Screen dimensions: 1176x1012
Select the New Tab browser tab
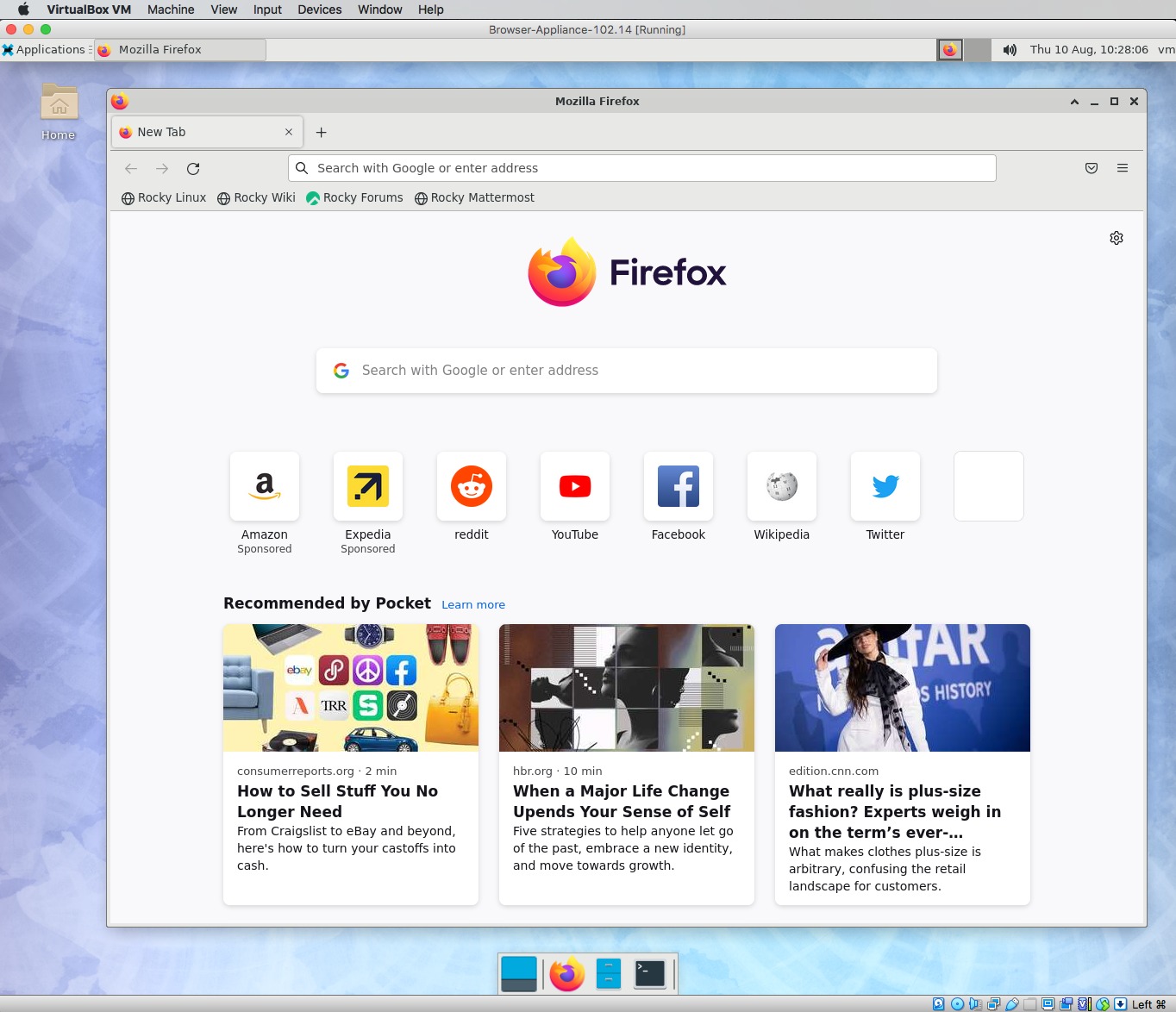click(207, 132)
